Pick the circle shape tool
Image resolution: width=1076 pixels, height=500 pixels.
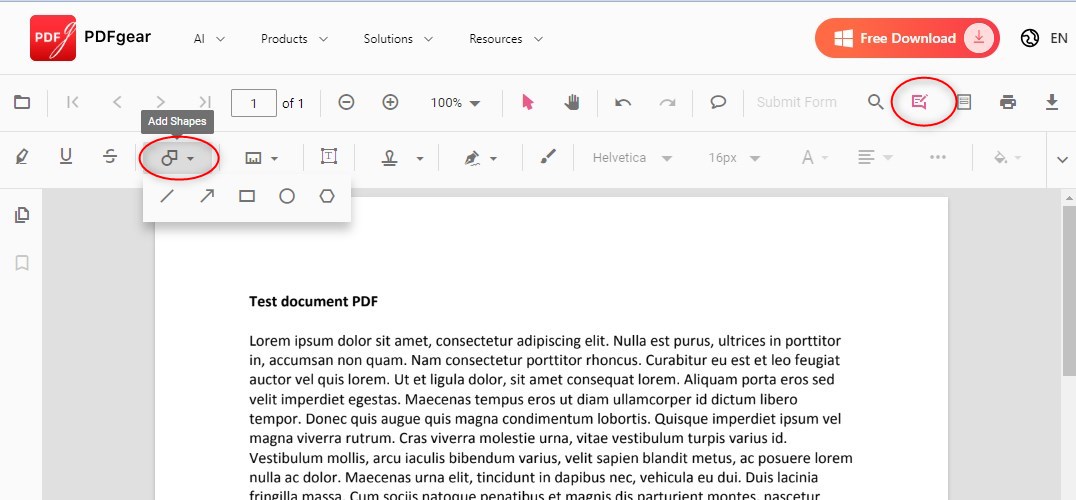click(287, 196)
